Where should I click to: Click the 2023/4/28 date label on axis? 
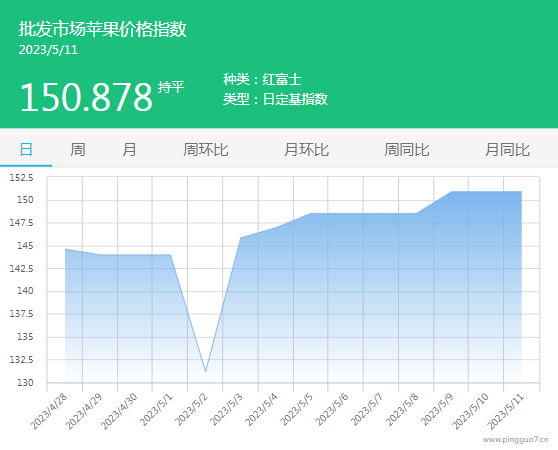coord(49,412)
